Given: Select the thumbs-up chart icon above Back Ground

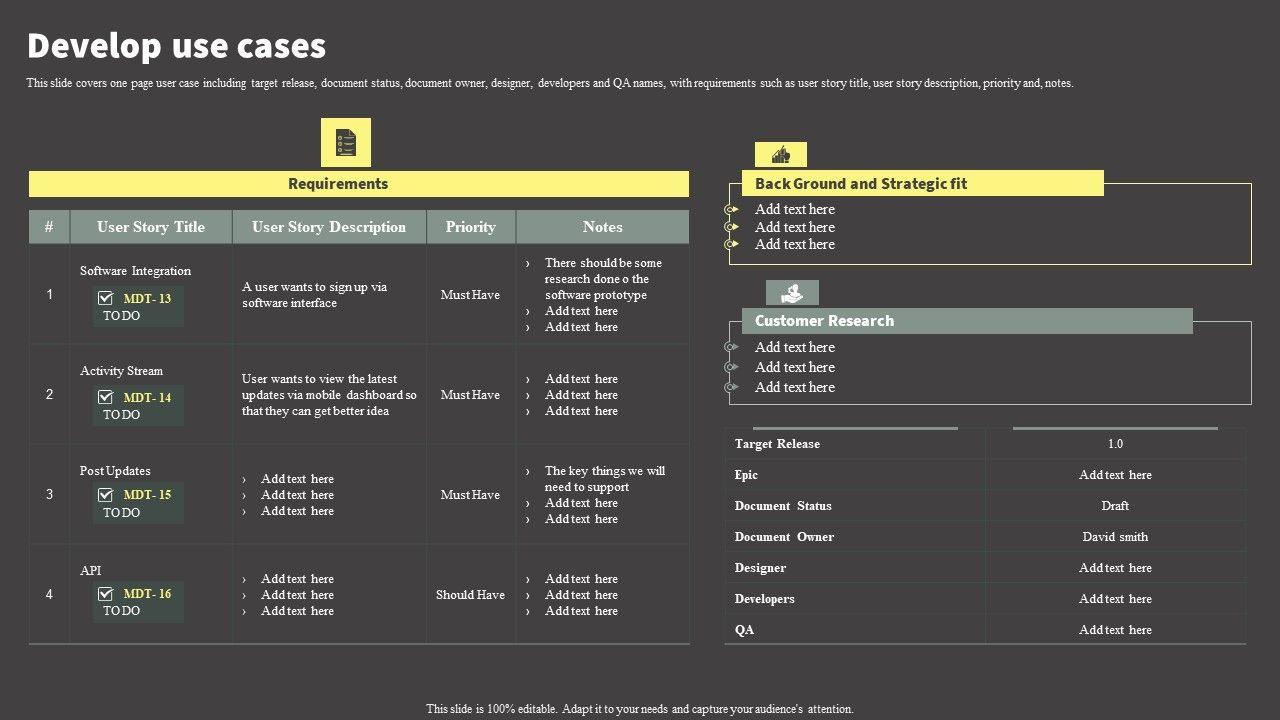Looking at the screenshot, I should coord(780,154).
